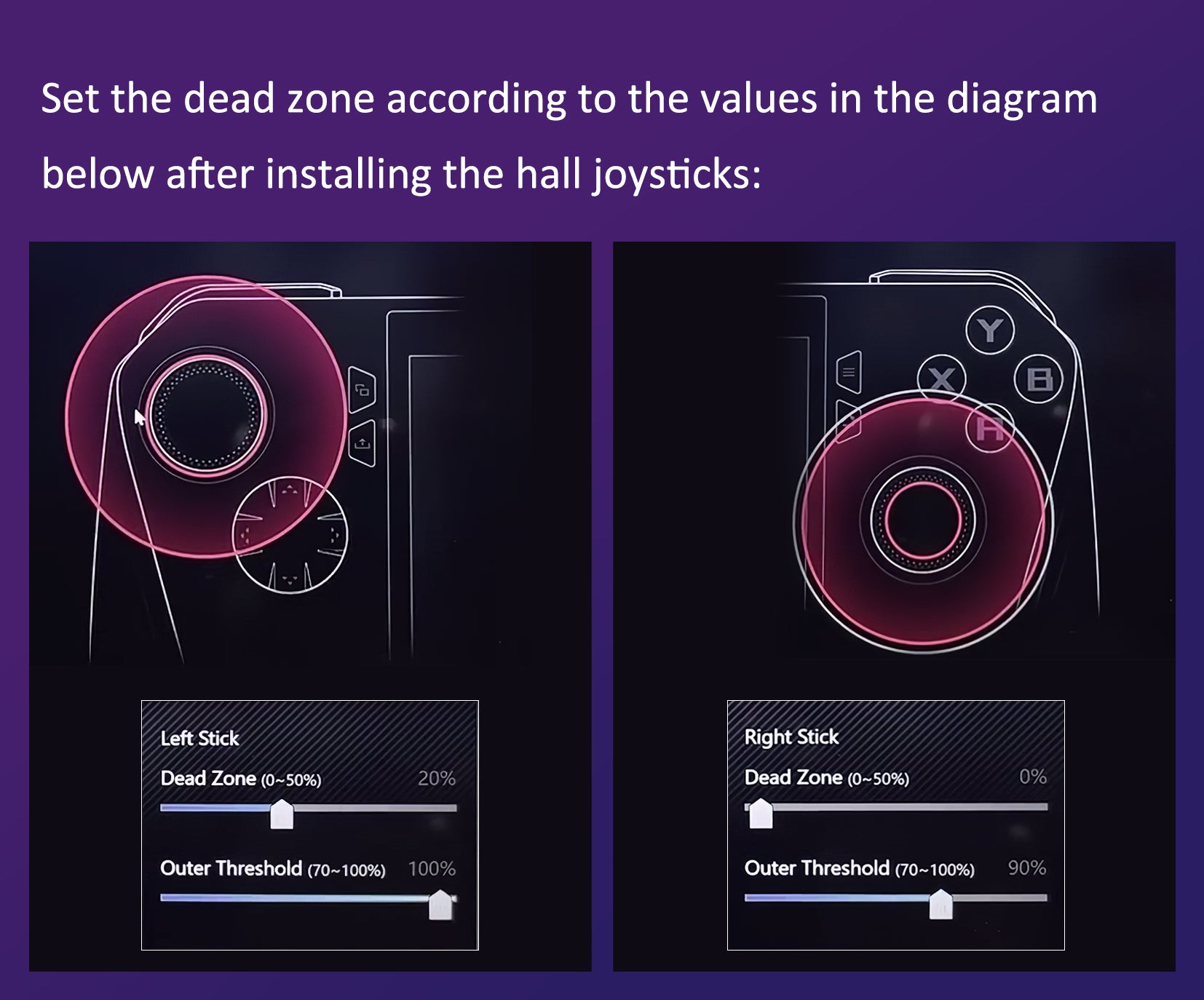Click the hamburger menu button on the right controller

point(849,373)
